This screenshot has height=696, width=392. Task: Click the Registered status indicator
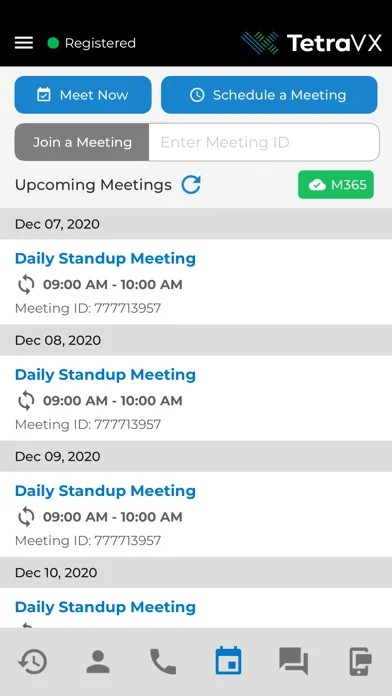[91, 43]
